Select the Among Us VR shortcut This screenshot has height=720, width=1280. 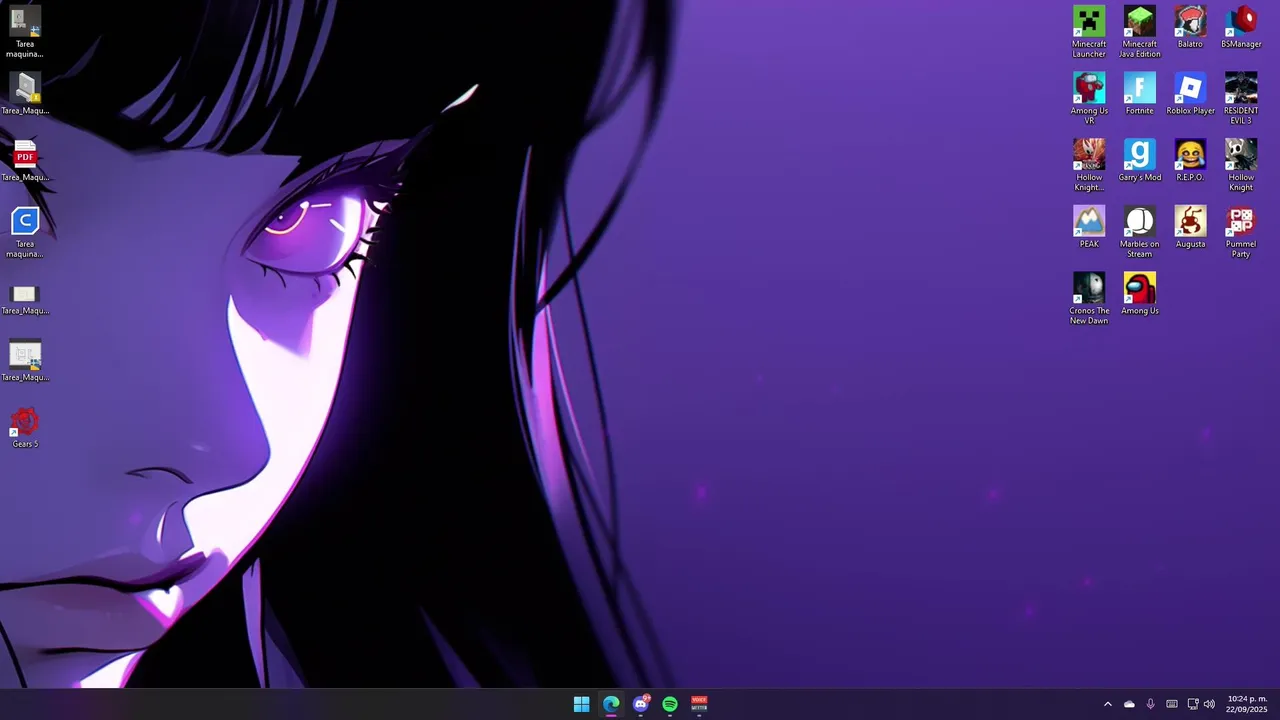1089,99
